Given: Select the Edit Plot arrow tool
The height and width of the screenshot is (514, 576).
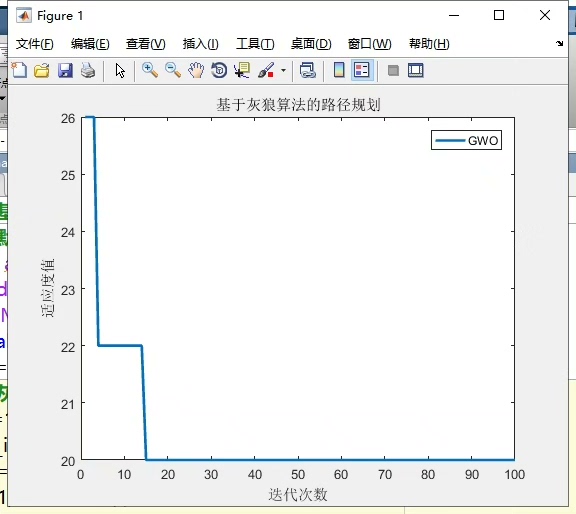Looking at the screenshot, I should coord(120,70).
